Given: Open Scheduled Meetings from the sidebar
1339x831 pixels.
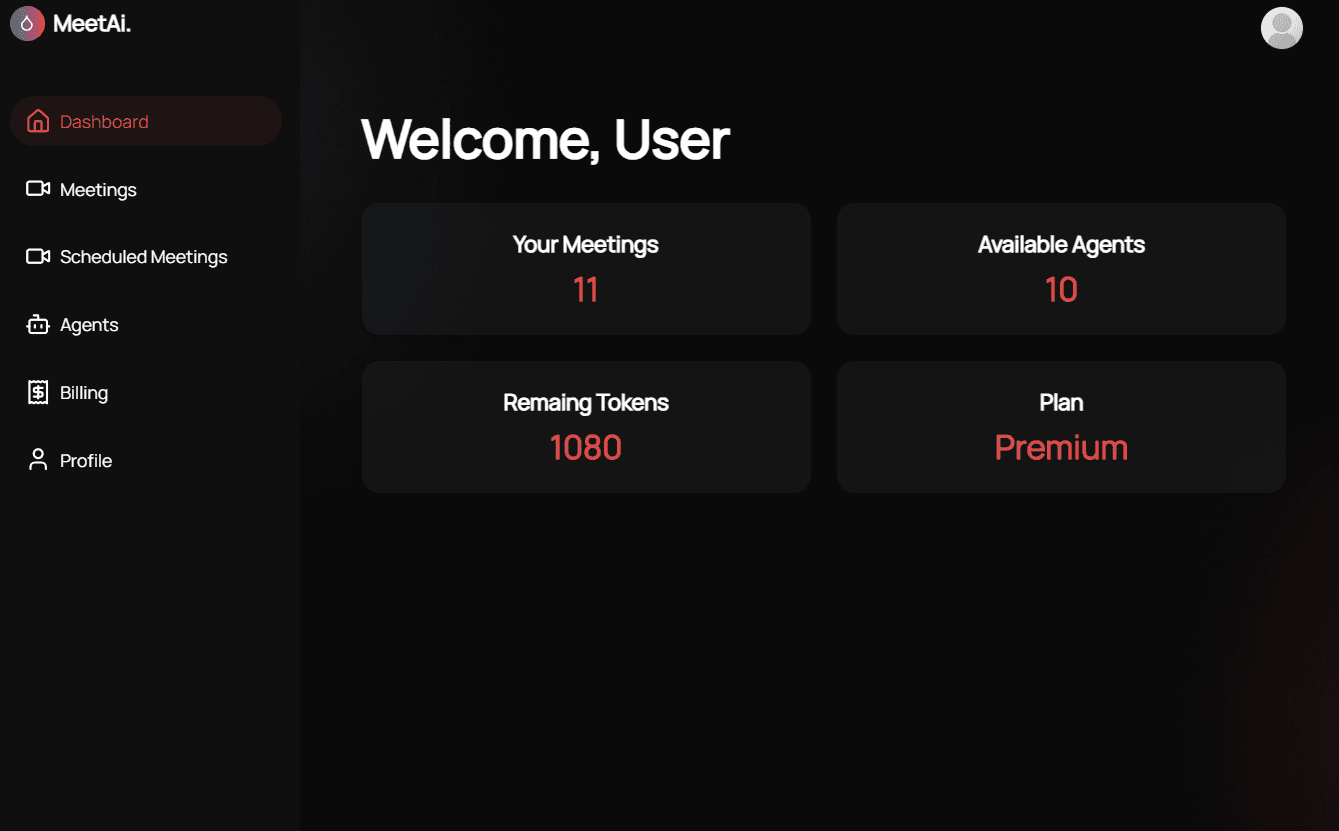Looking at the screenshot, I should [x=144, y=257].
